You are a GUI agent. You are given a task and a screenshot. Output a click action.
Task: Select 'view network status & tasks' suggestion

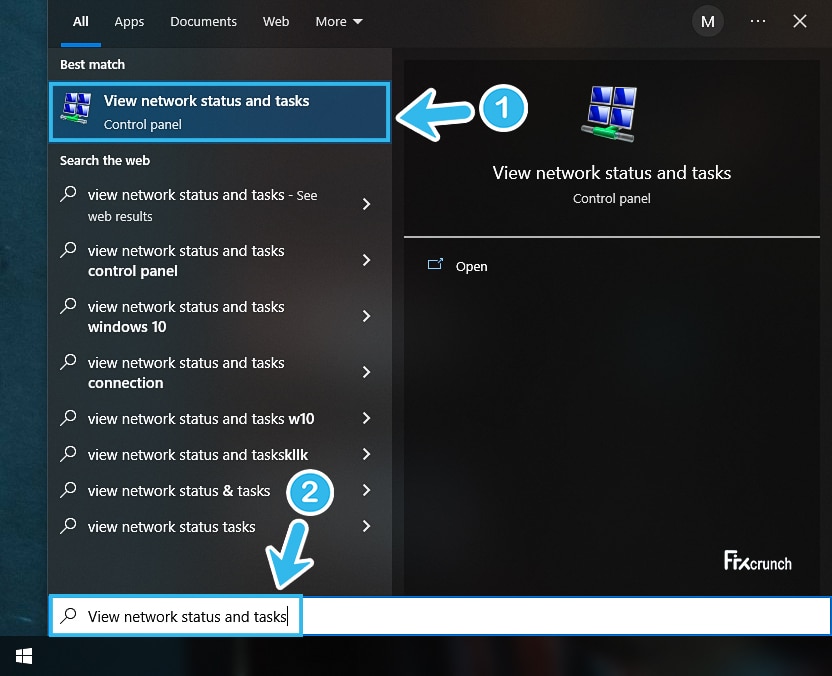[220, 491]
